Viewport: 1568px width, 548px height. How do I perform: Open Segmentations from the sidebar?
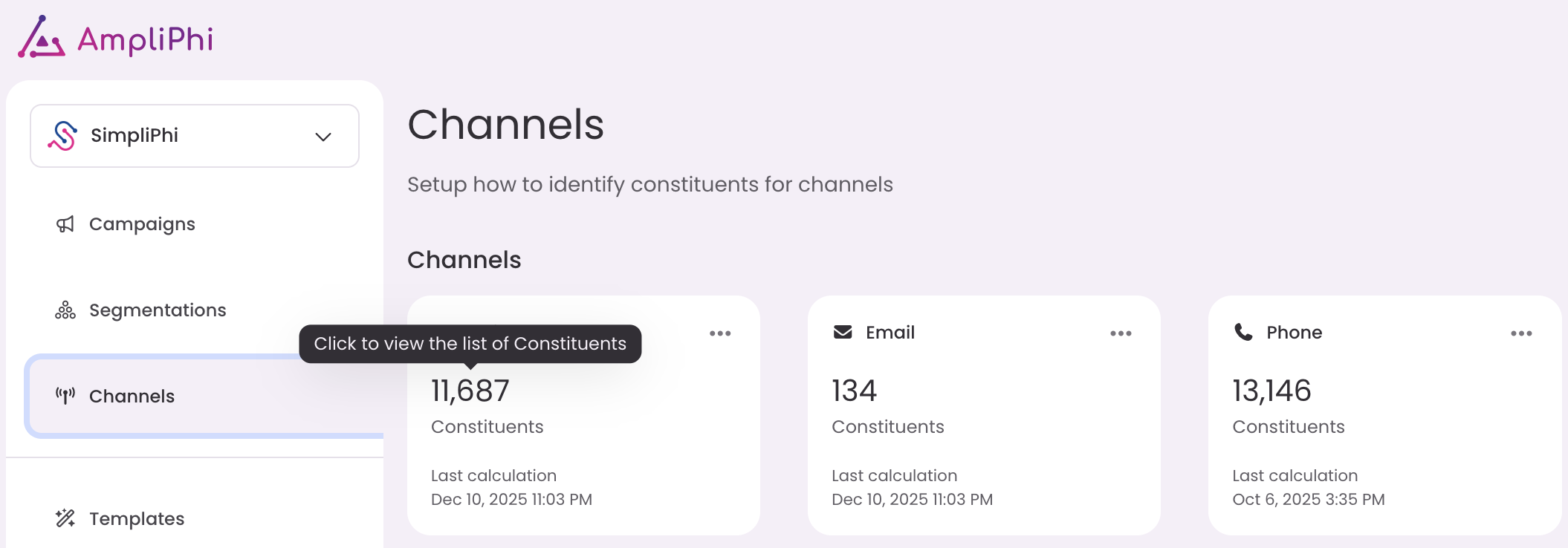pos(158,310)
